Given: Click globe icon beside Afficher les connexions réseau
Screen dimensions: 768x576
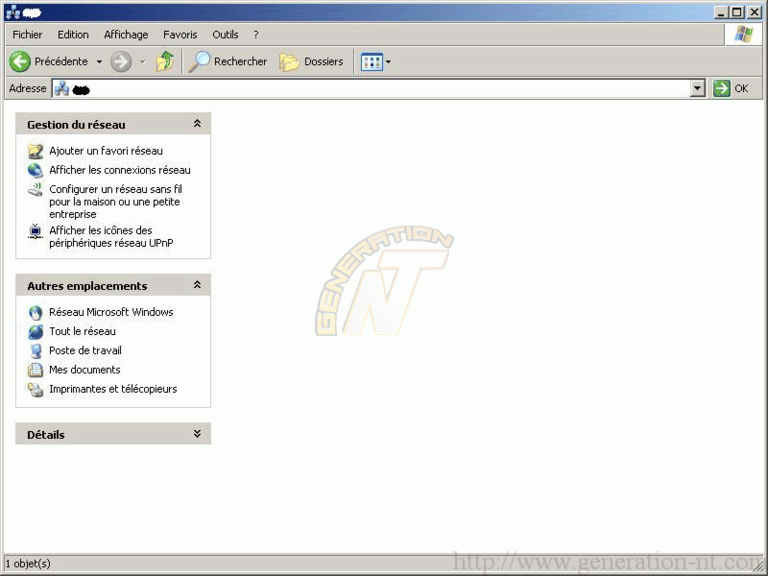Looking at the screenshot, I should (x=35, y=170).
